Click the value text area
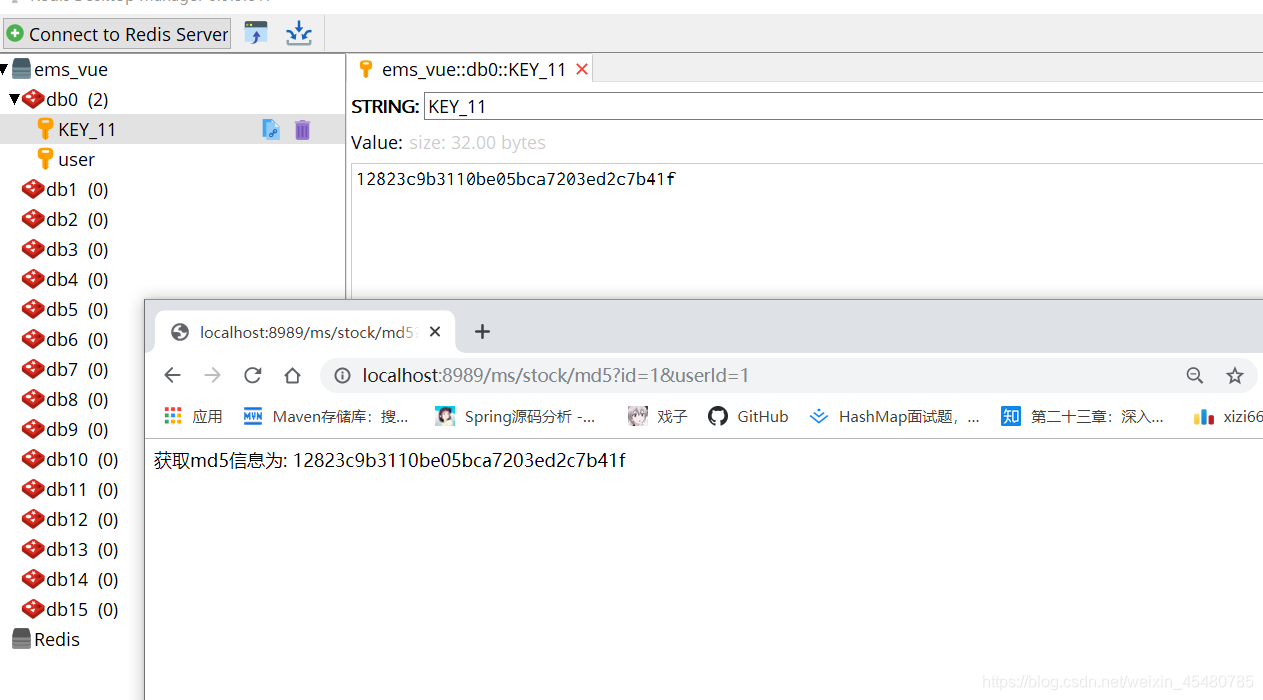1263x700 pixels. click(x=807, y=230)
